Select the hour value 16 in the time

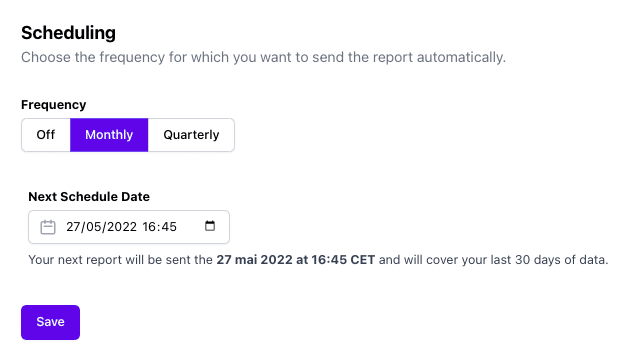tap(149, 227)
